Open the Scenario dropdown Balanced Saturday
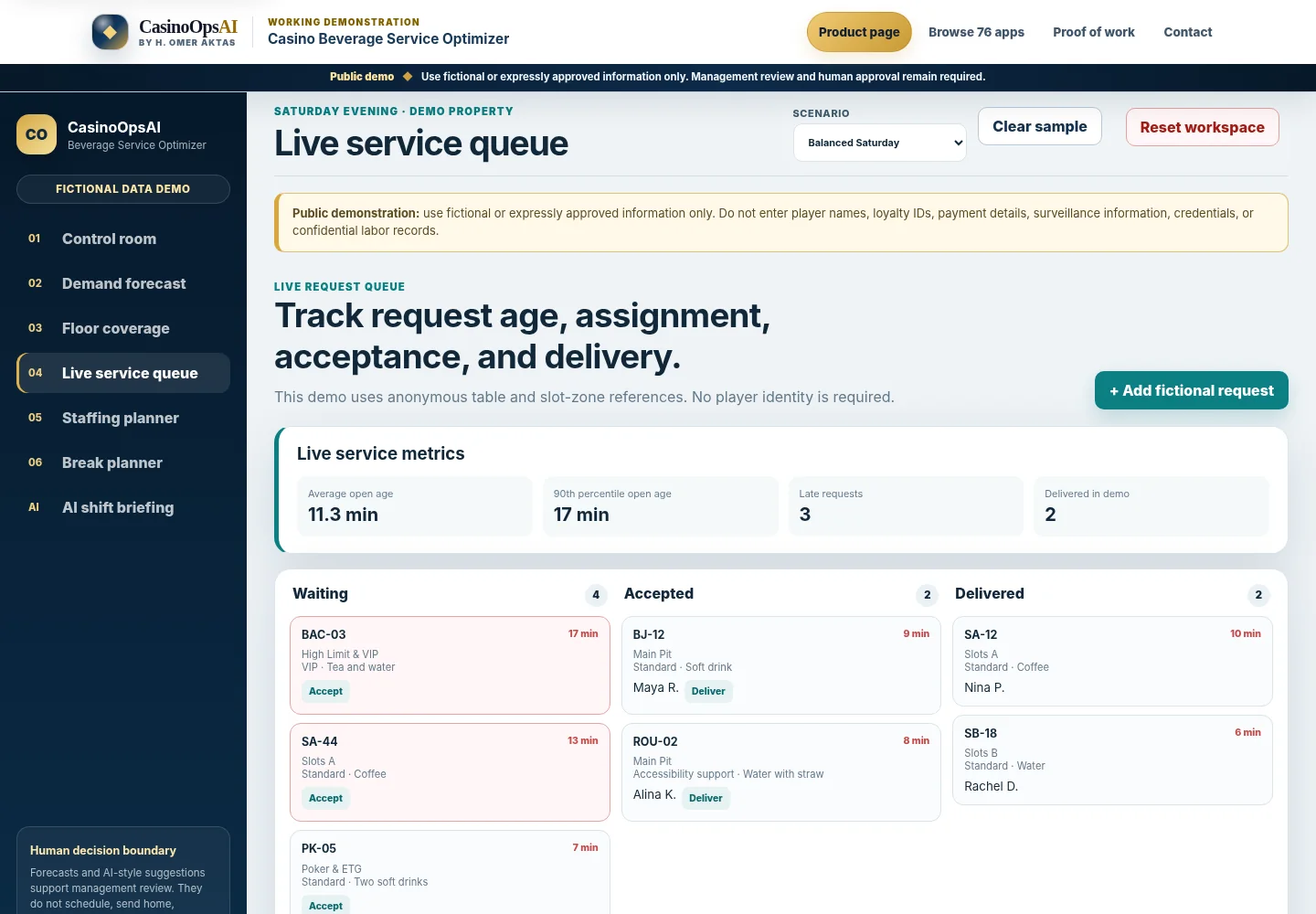 (x=880, y=143)
